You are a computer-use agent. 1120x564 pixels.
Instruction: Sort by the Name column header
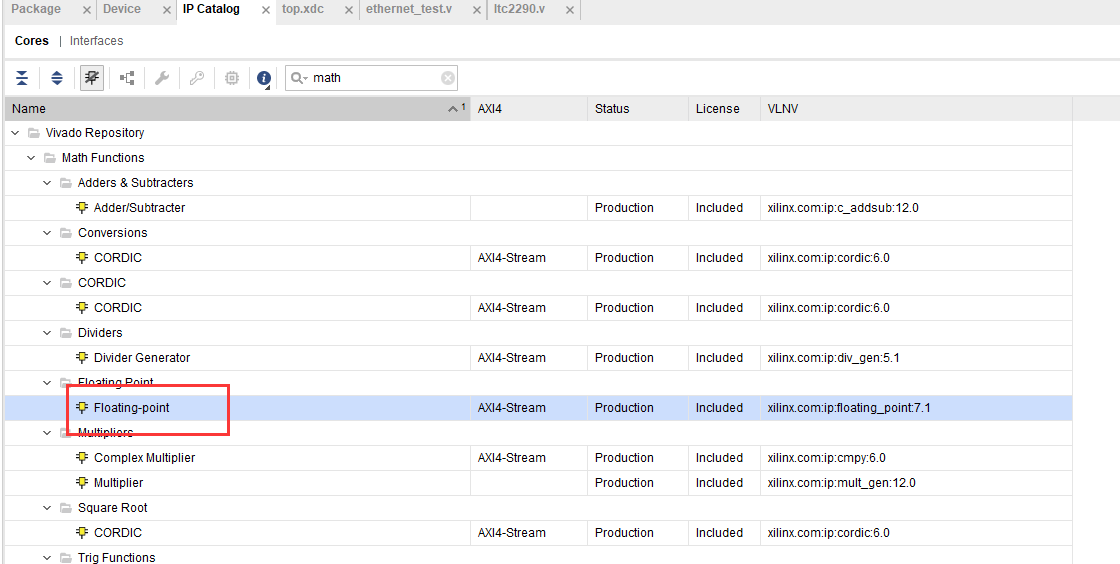(236, 109)
